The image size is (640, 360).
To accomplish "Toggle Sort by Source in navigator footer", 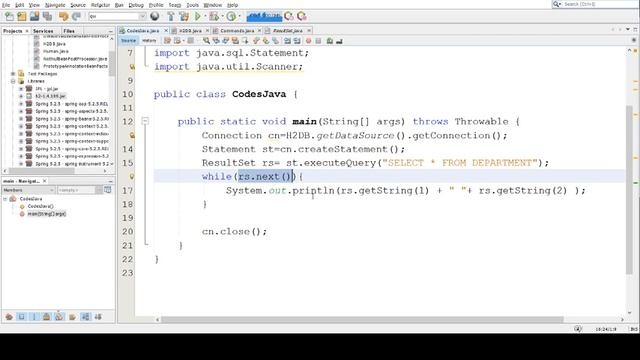I will click(98, 317).
